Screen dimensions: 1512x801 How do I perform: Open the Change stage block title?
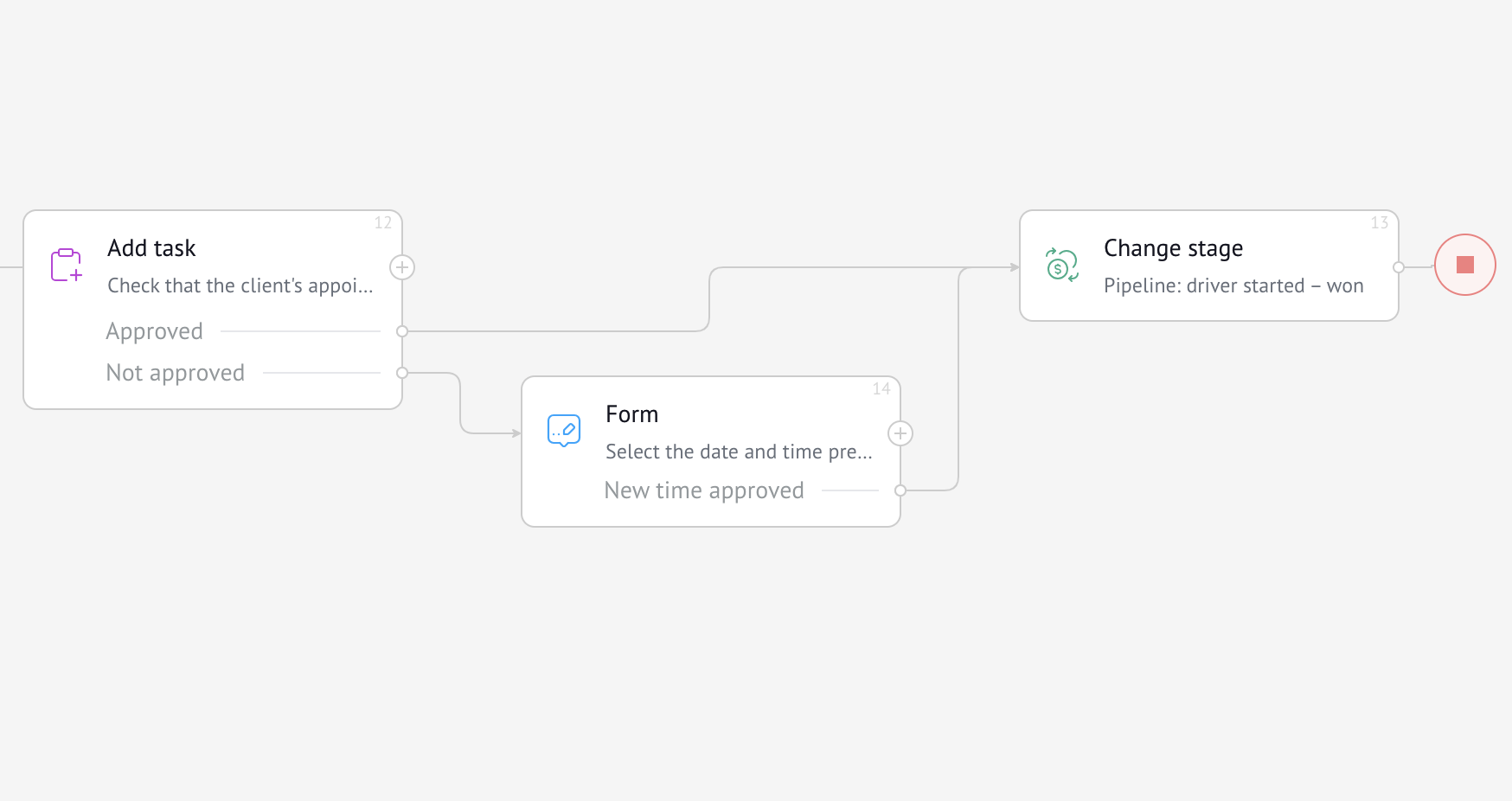(1173, 248)
